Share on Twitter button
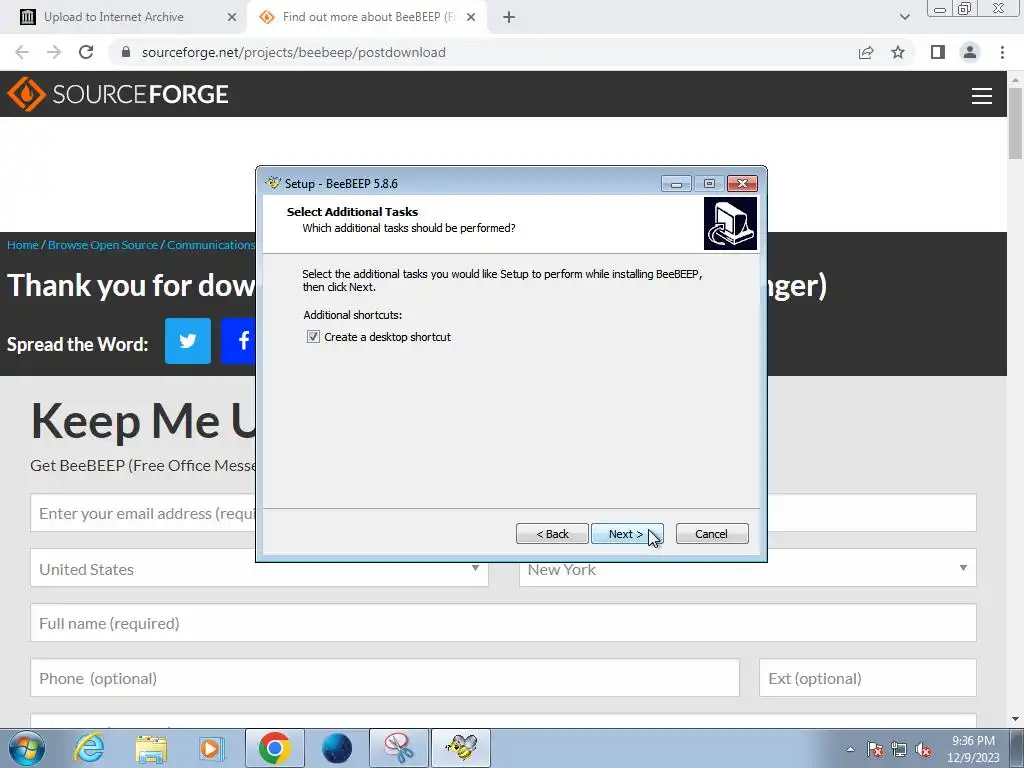This screenshot has height=768, width=1024. [x=188, y=341]
